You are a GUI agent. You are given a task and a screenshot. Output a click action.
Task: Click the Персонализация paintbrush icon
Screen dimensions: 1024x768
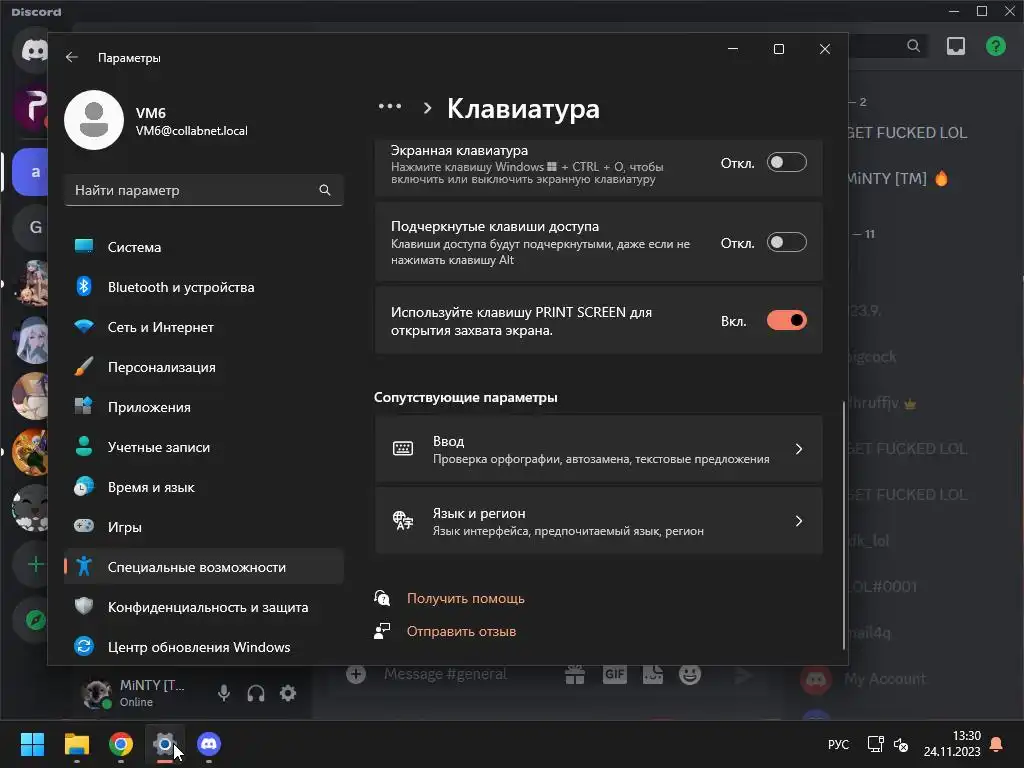pos(84,366)
